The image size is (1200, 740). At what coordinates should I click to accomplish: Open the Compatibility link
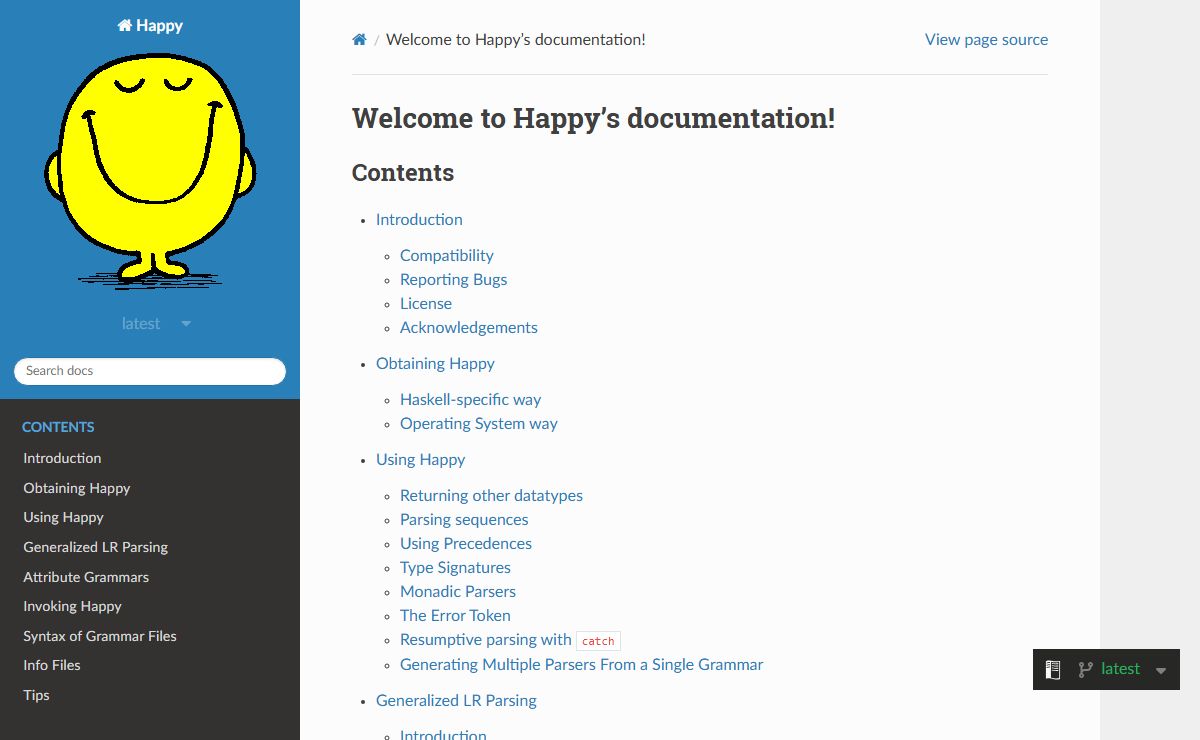(447, 256)
